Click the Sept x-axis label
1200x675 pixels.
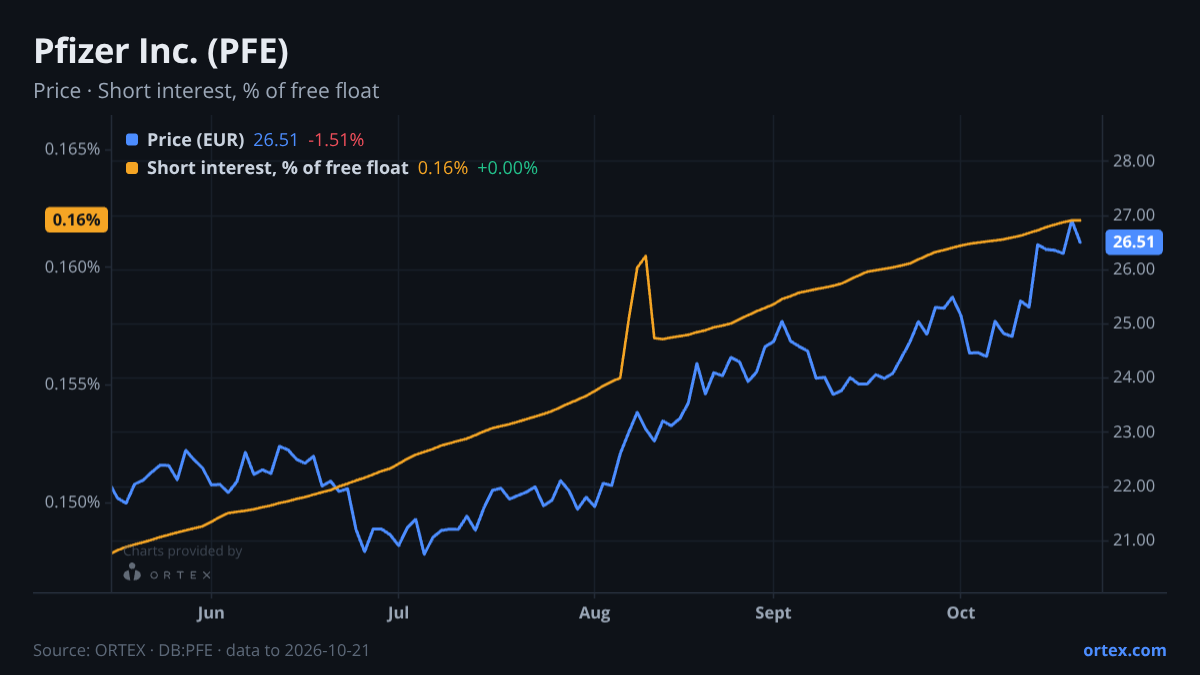click(773, 612)
